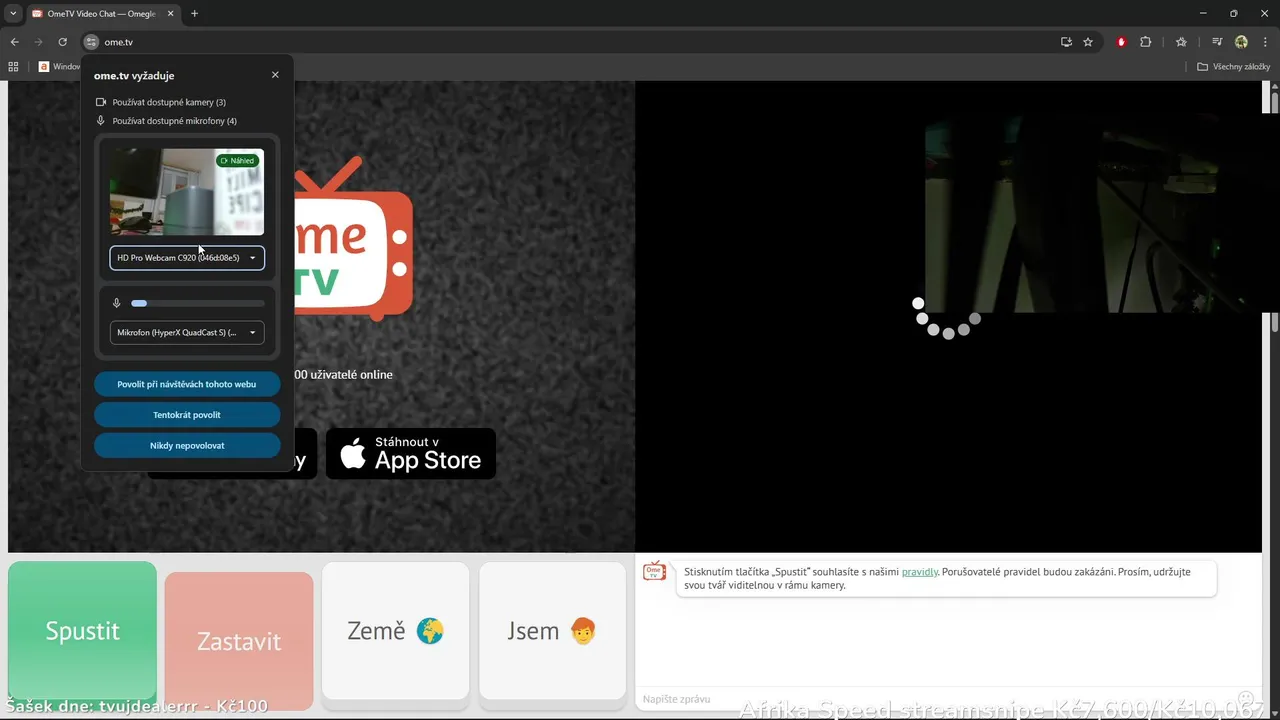This screenshot has height=720, width=1280.
Task: Click the uživatelé online counter text
Action: click(x=343, y=374)
